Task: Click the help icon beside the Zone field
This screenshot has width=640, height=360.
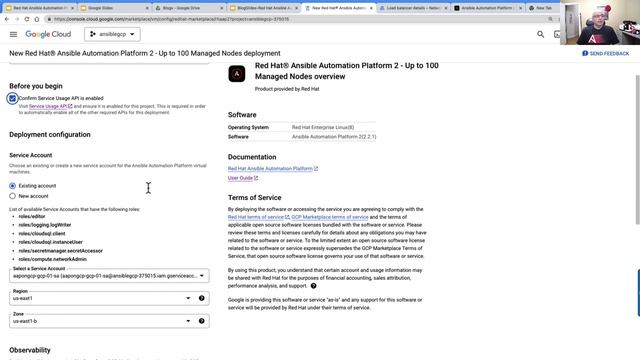Action: (202, 321)
